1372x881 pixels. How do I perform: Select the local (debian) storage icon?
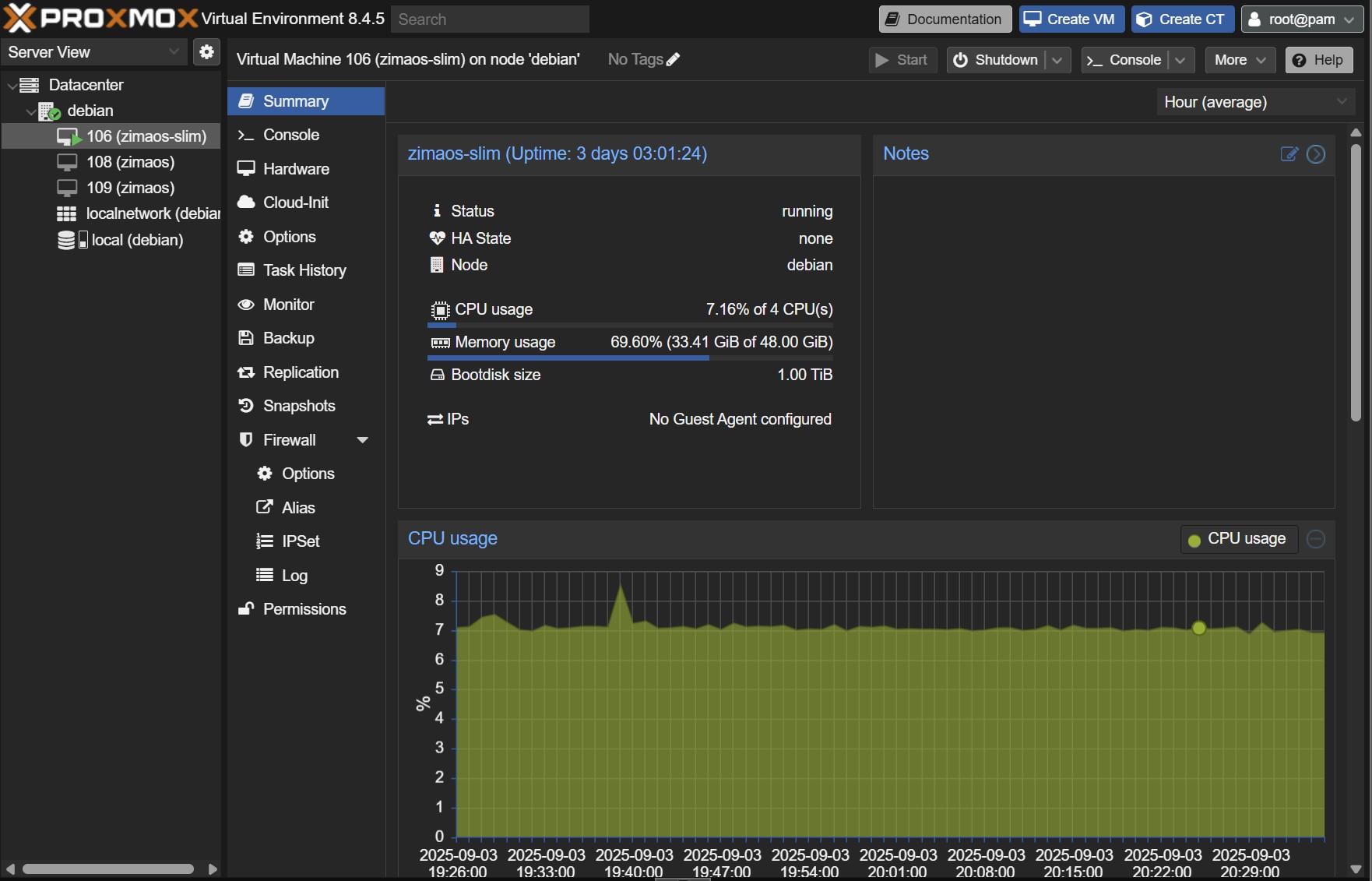(x=67, y=240)
